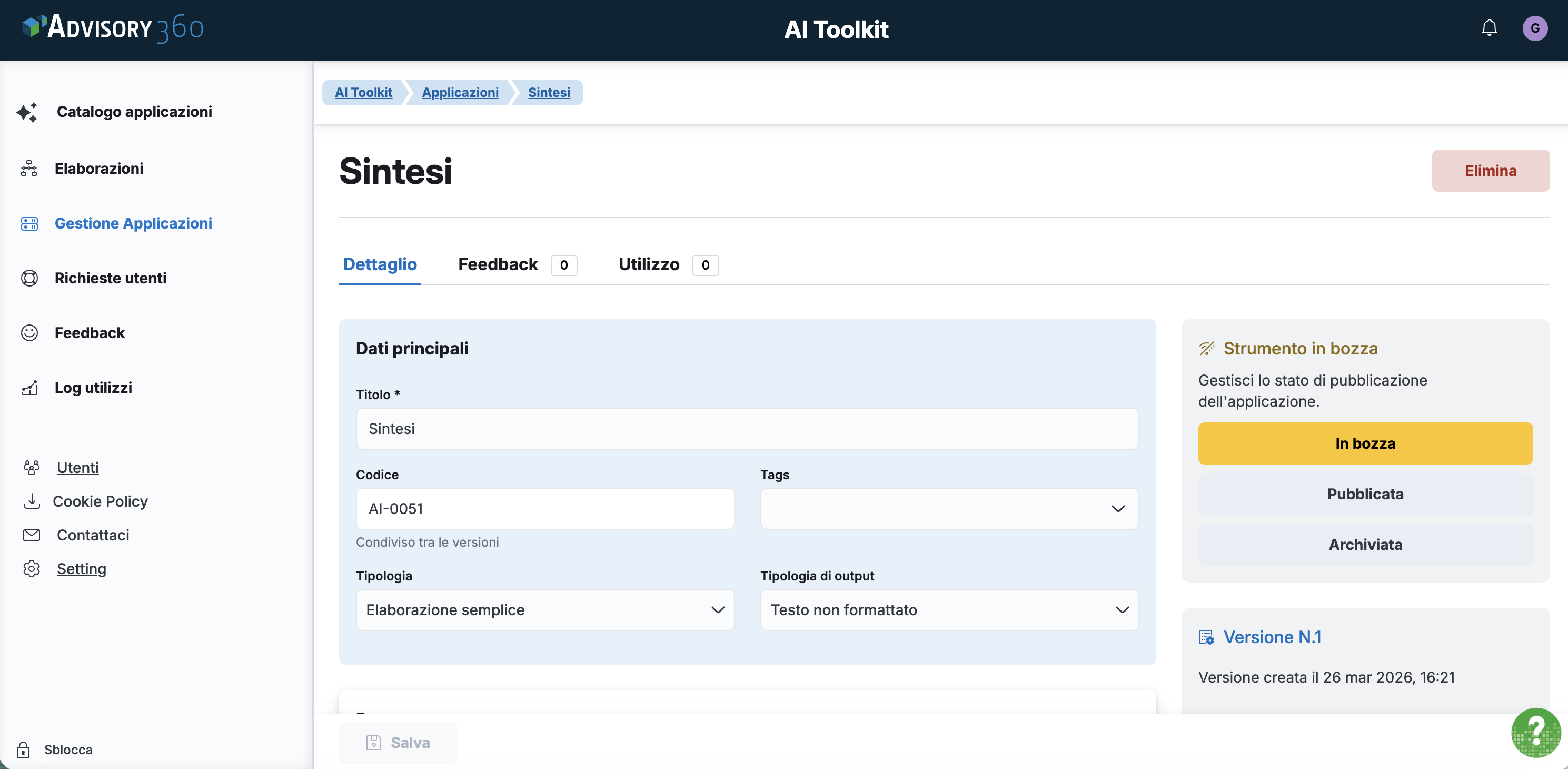Click the Elimina button
The height and width of the screenshot is (769, 1568).
coord(1490,171)
